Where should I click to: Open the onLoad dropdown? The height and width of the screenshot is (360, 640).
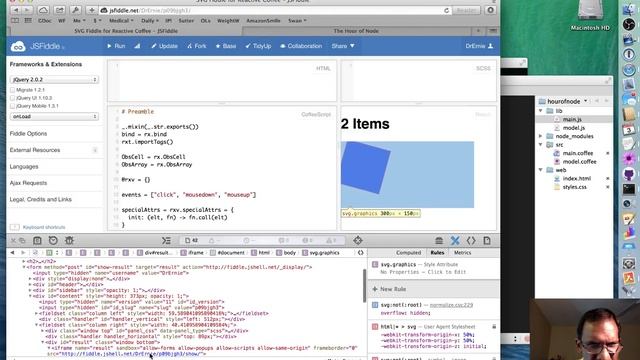pos(54,116)
